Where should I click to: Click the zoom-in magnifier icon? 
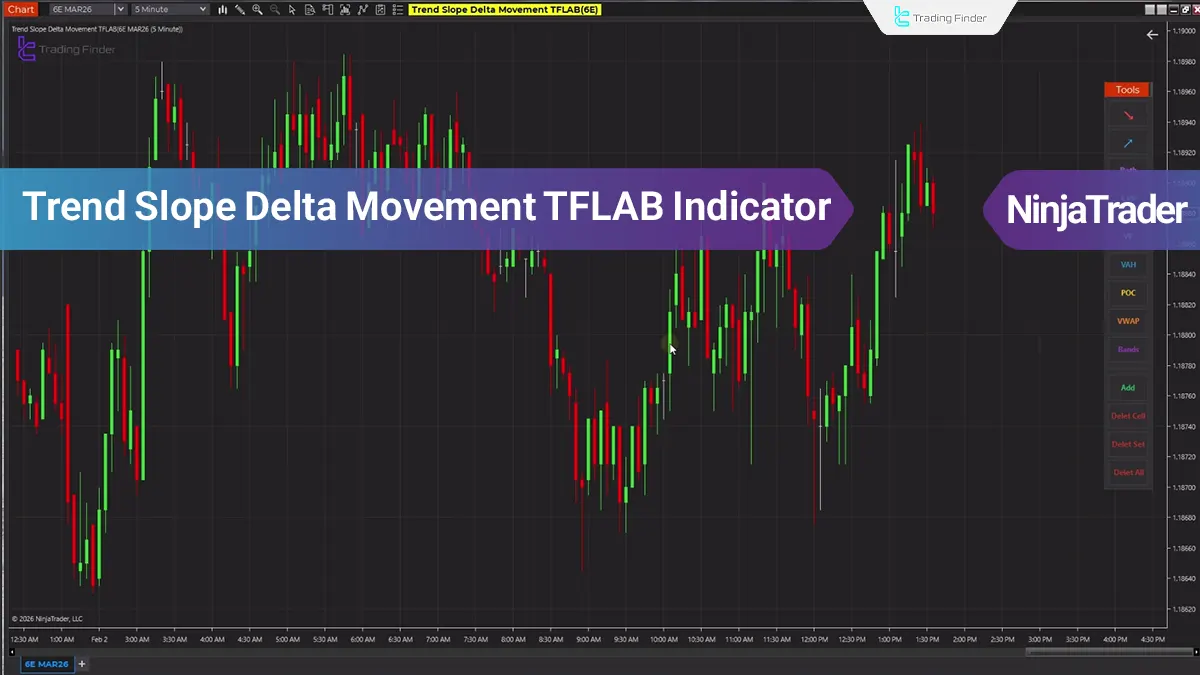[257, 9]
